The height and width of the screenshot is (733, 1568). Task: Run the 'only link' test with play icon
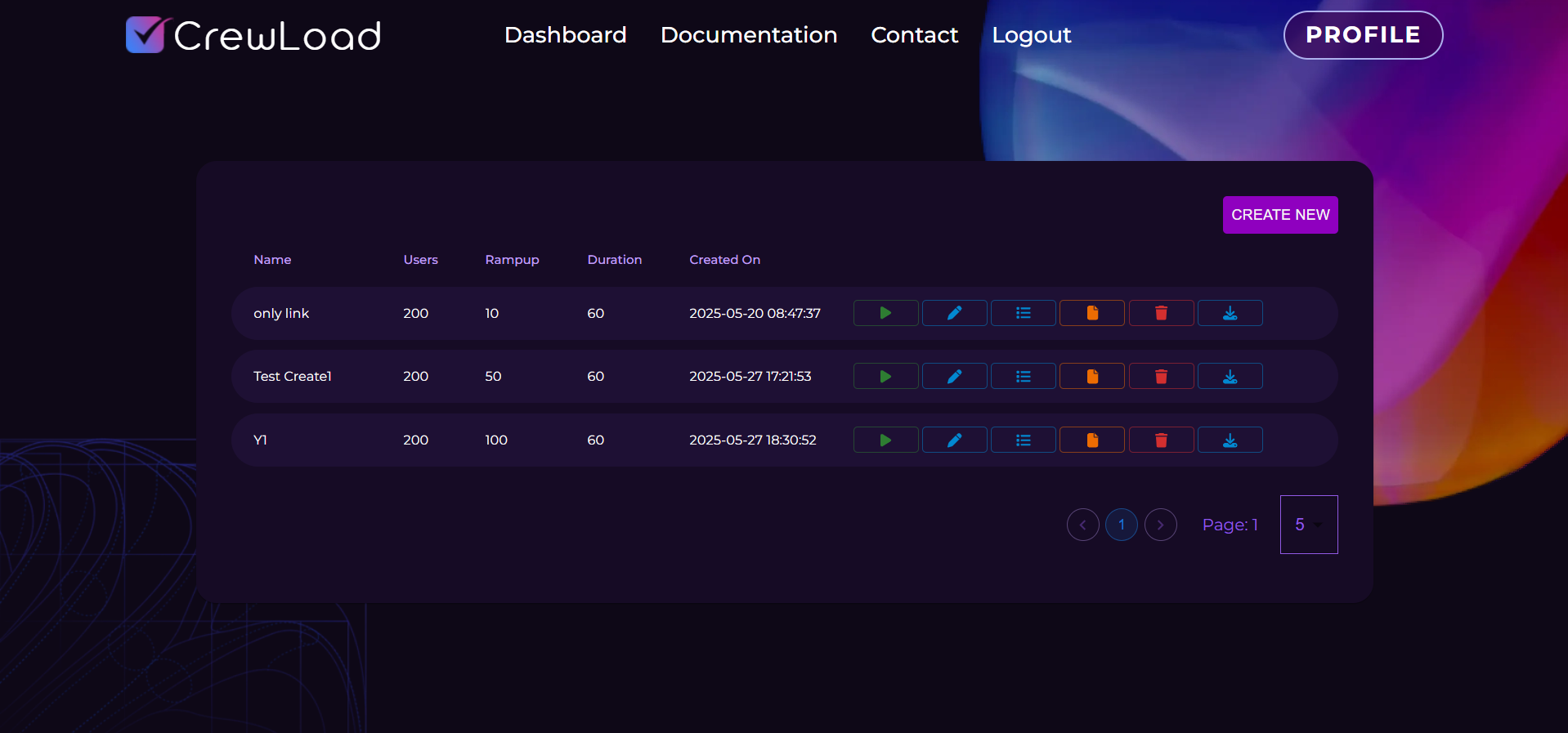(885, 313)
